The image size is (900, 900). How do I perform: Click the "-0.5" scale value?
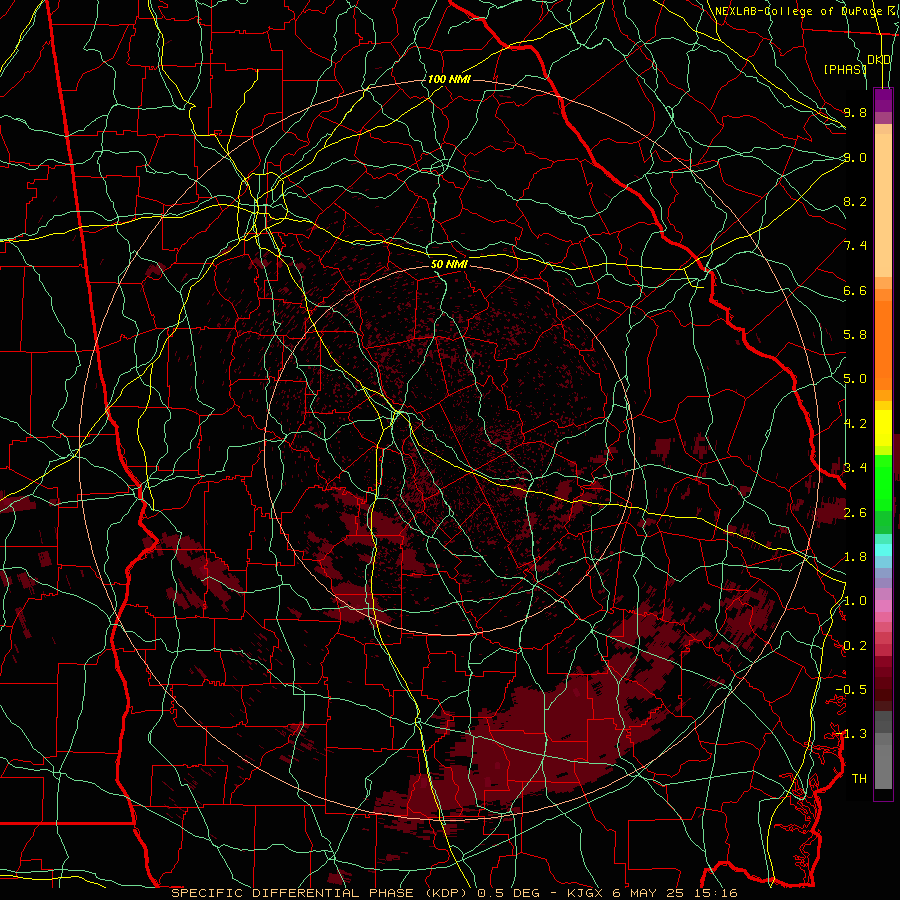[851, 689]
